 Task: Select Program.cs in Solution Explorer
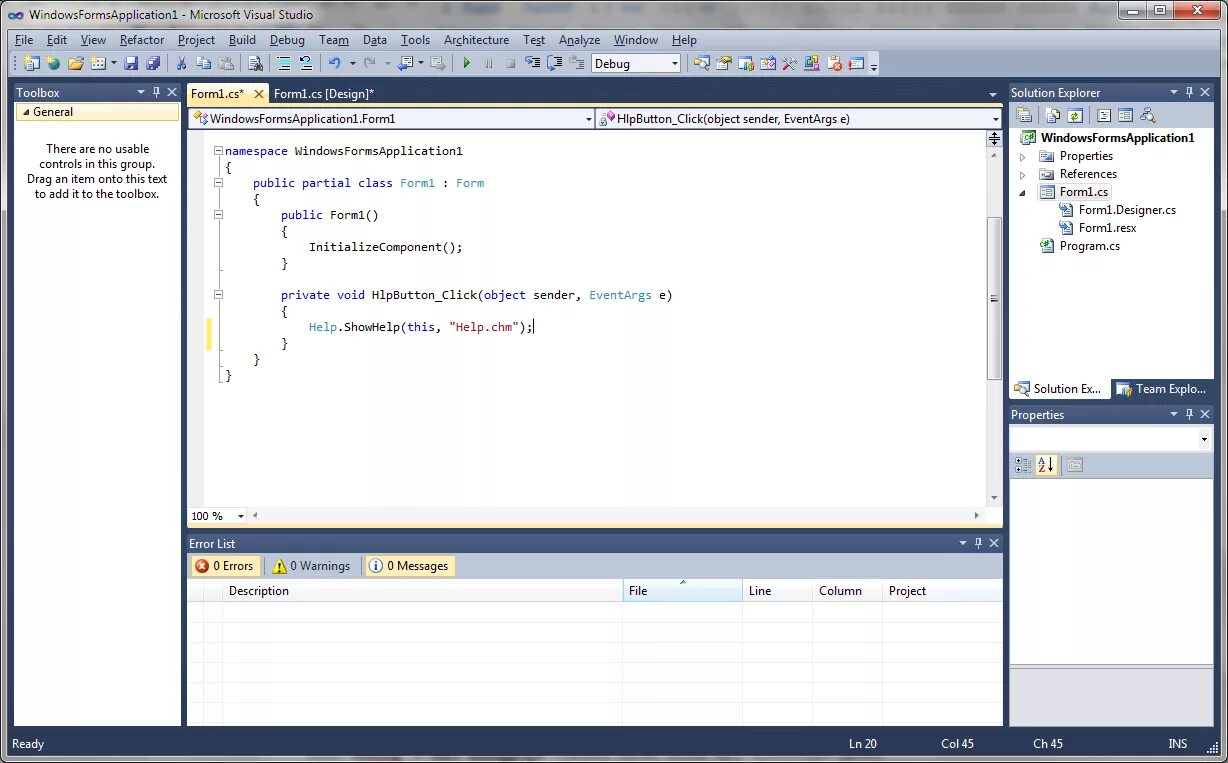(1089, 246)
